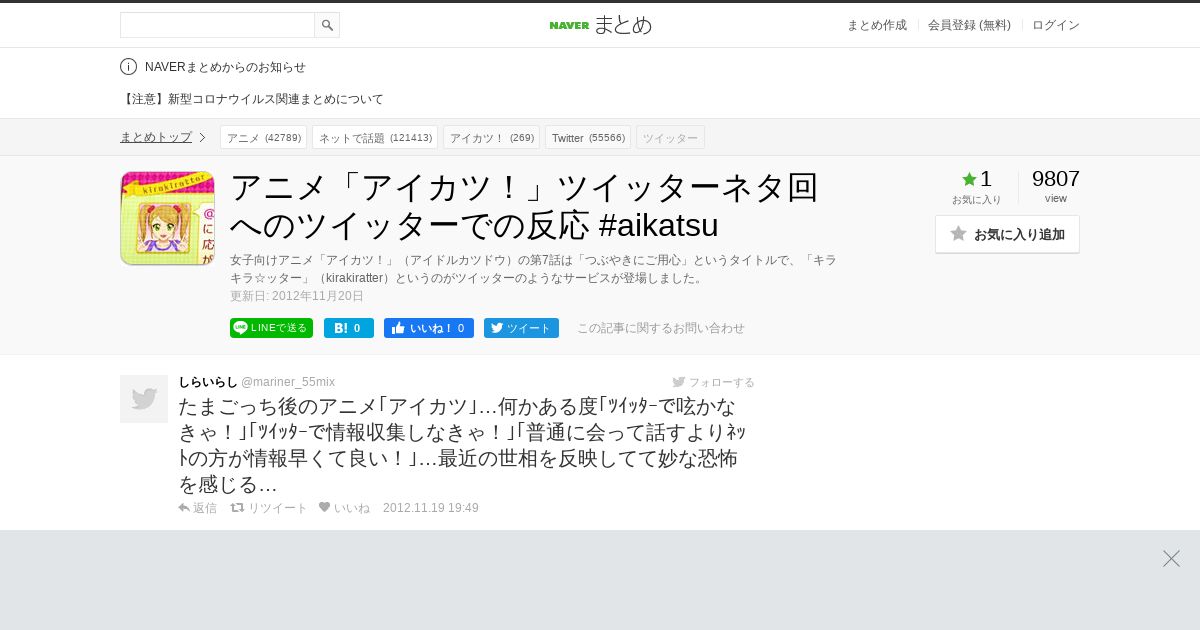Close the bottom banner with X
Screen dimensions: 1200x630
point(1171,559)
